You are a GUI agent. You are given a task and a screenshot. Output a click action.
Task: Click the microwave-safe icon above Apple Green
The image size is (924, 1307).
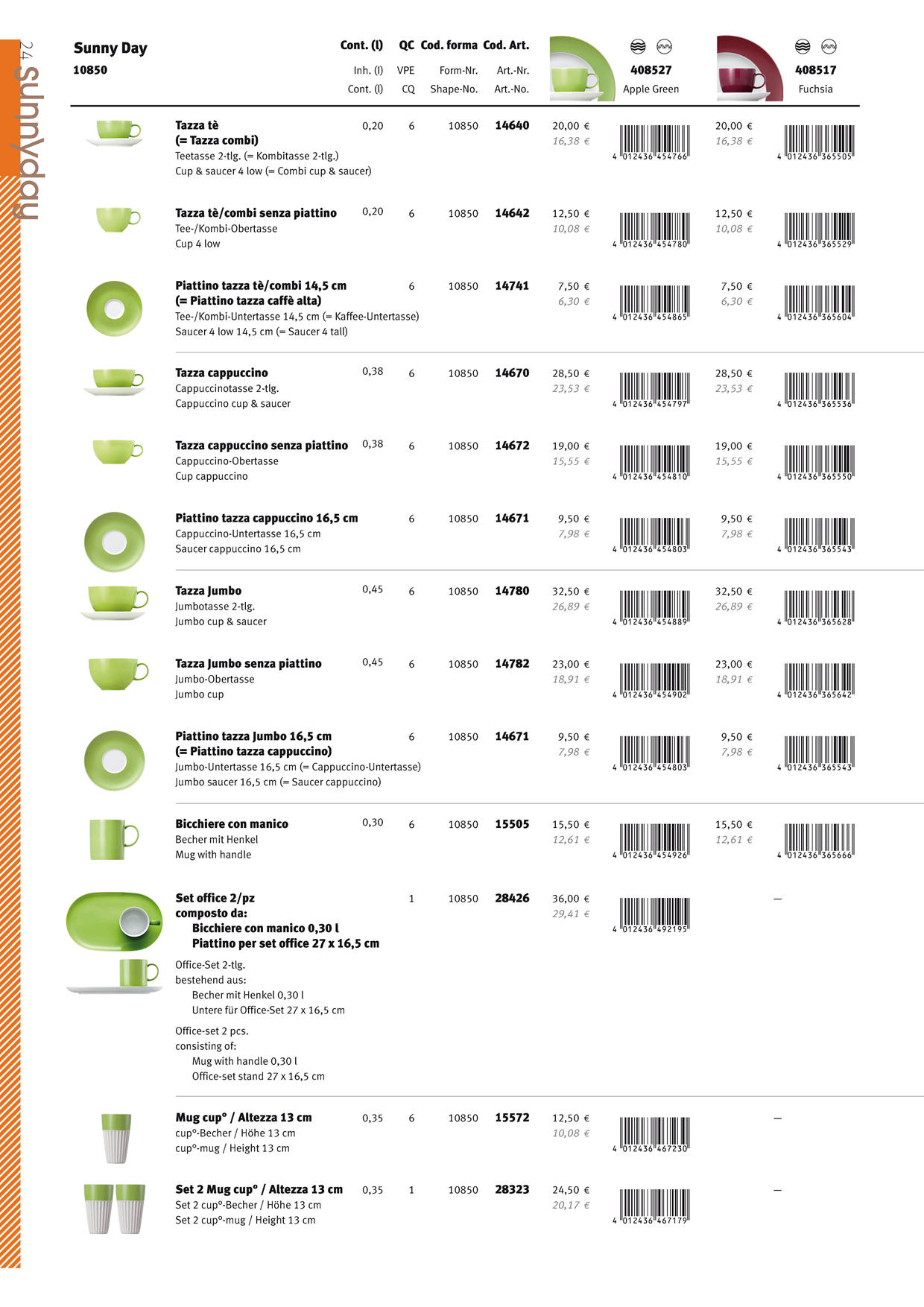coord(664,47)
